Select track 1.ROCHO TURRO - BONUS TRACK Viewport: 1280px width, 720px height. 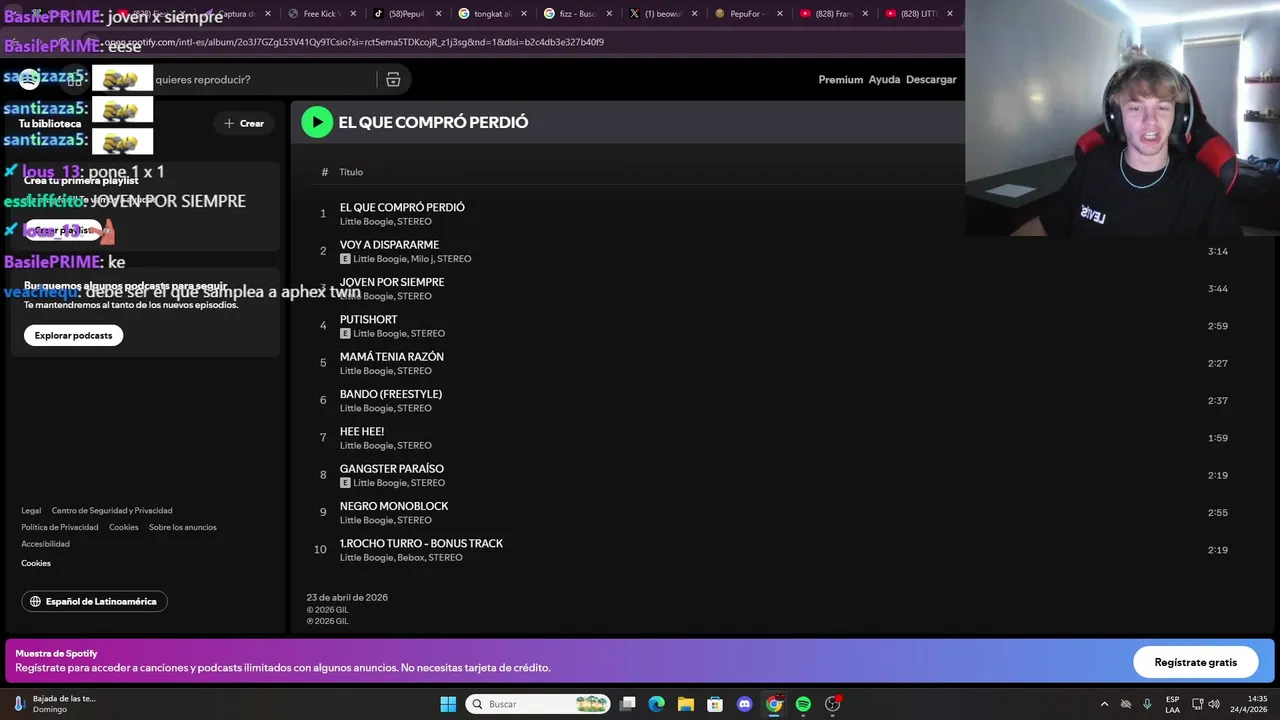click(421, 544)
